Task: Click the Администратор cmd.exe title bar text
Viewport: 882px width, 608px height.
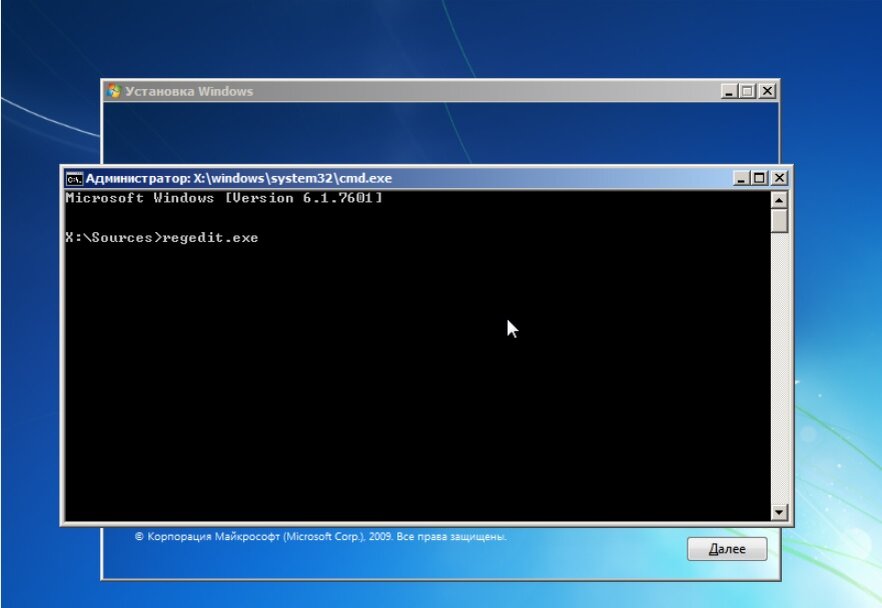Action: click(238, 178)
